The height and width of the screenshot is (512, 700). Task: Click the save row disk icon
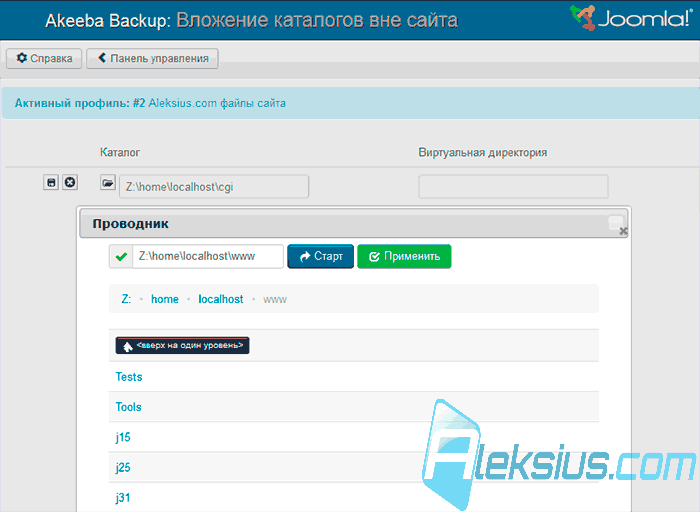click(51, 183)
